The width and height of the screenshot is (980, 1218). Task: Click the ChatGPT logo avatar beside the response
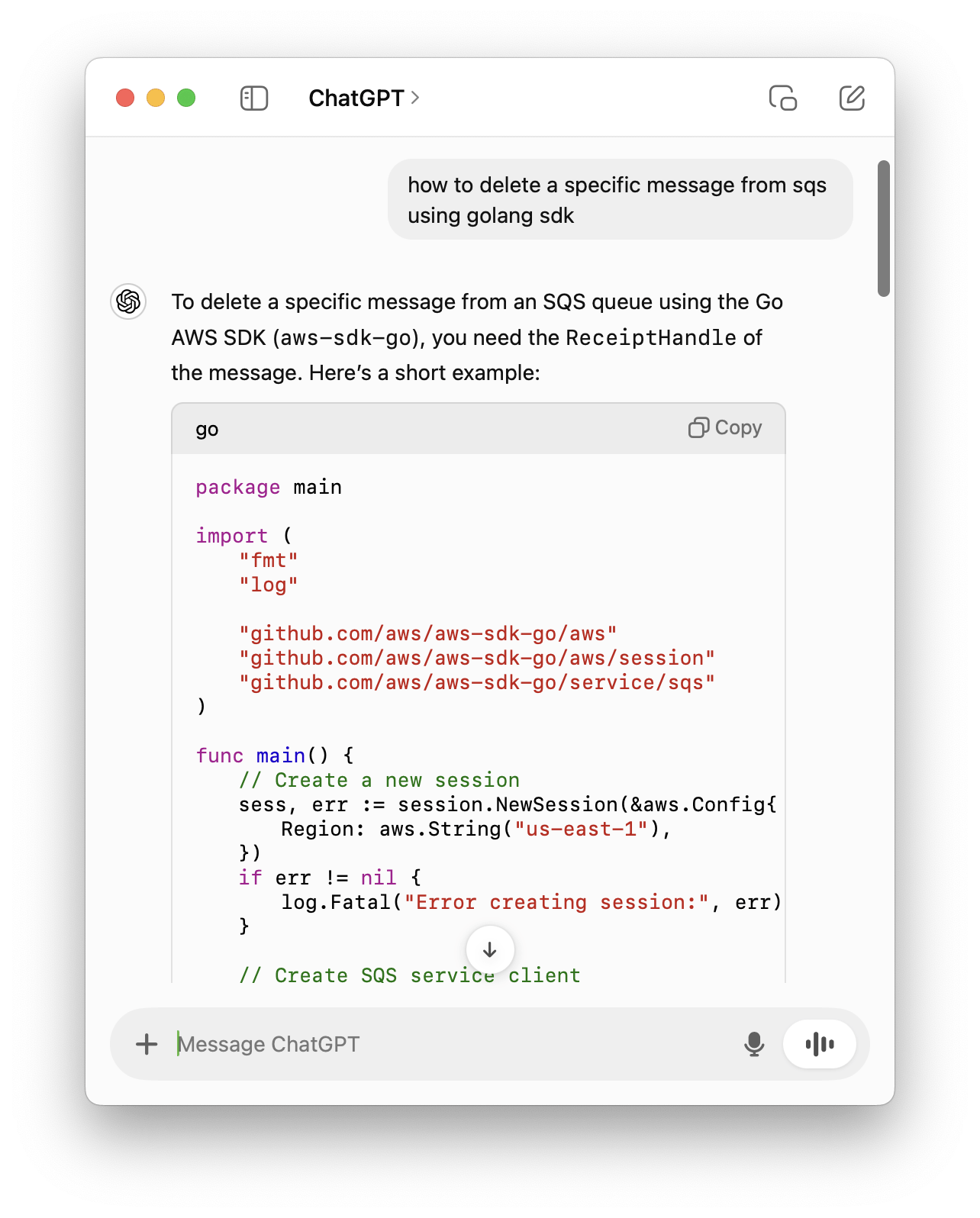point(128,301)
